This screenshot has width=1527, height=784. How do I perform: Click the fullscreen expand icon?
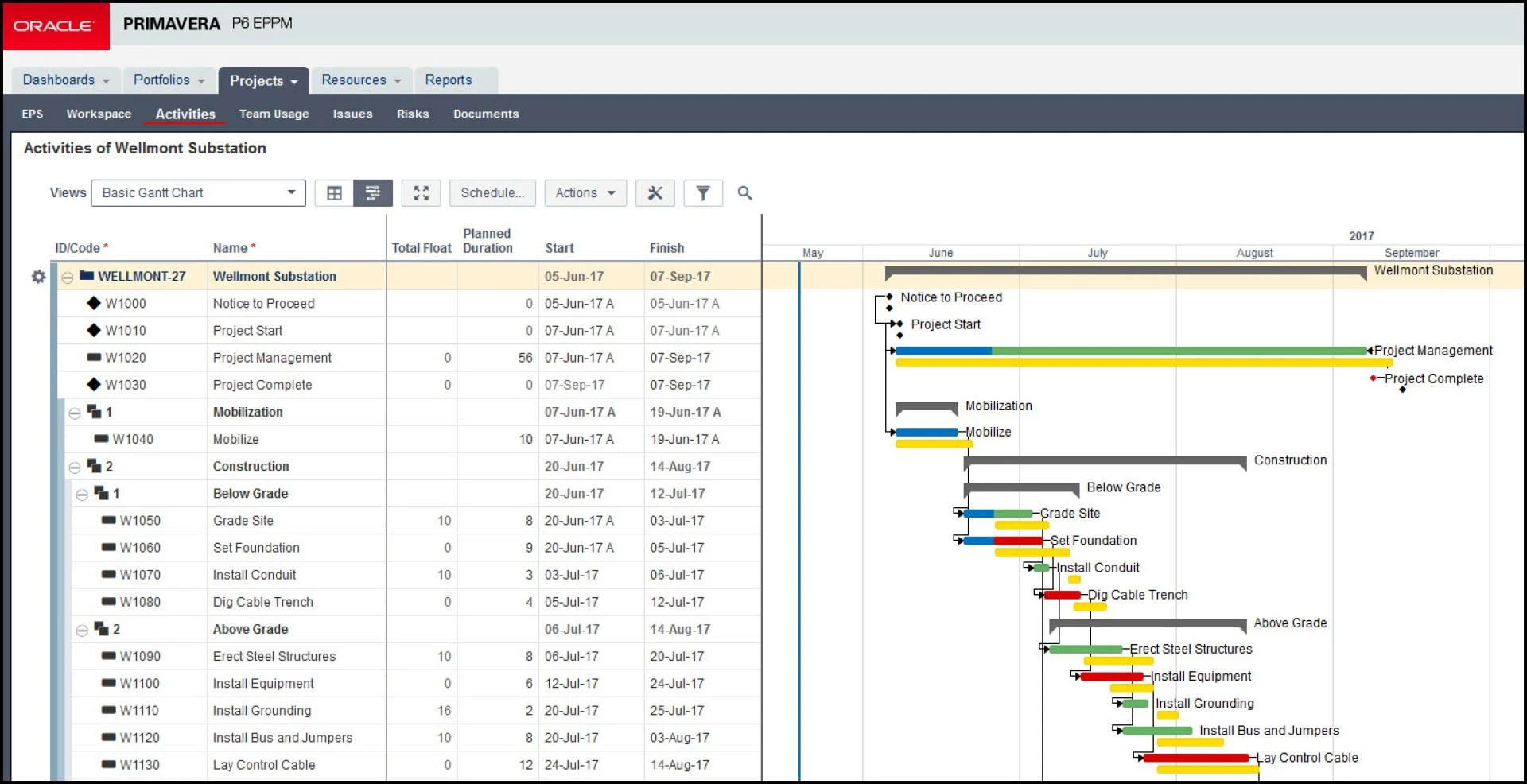click(421, 193)
